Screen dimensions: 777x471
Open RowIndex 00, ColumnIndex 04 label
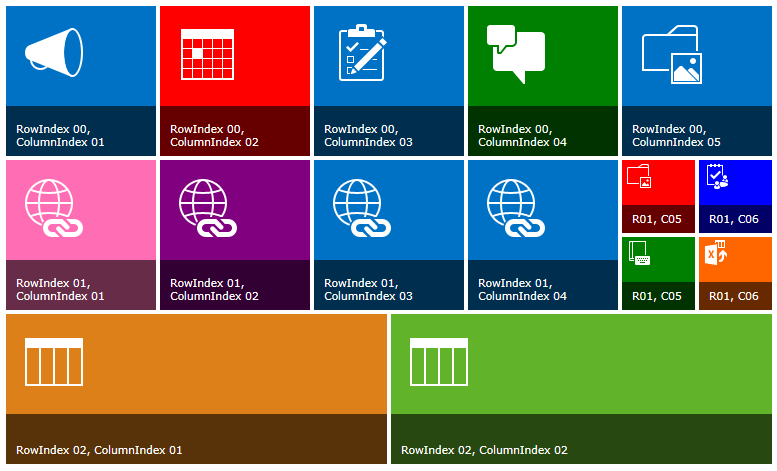522,135
